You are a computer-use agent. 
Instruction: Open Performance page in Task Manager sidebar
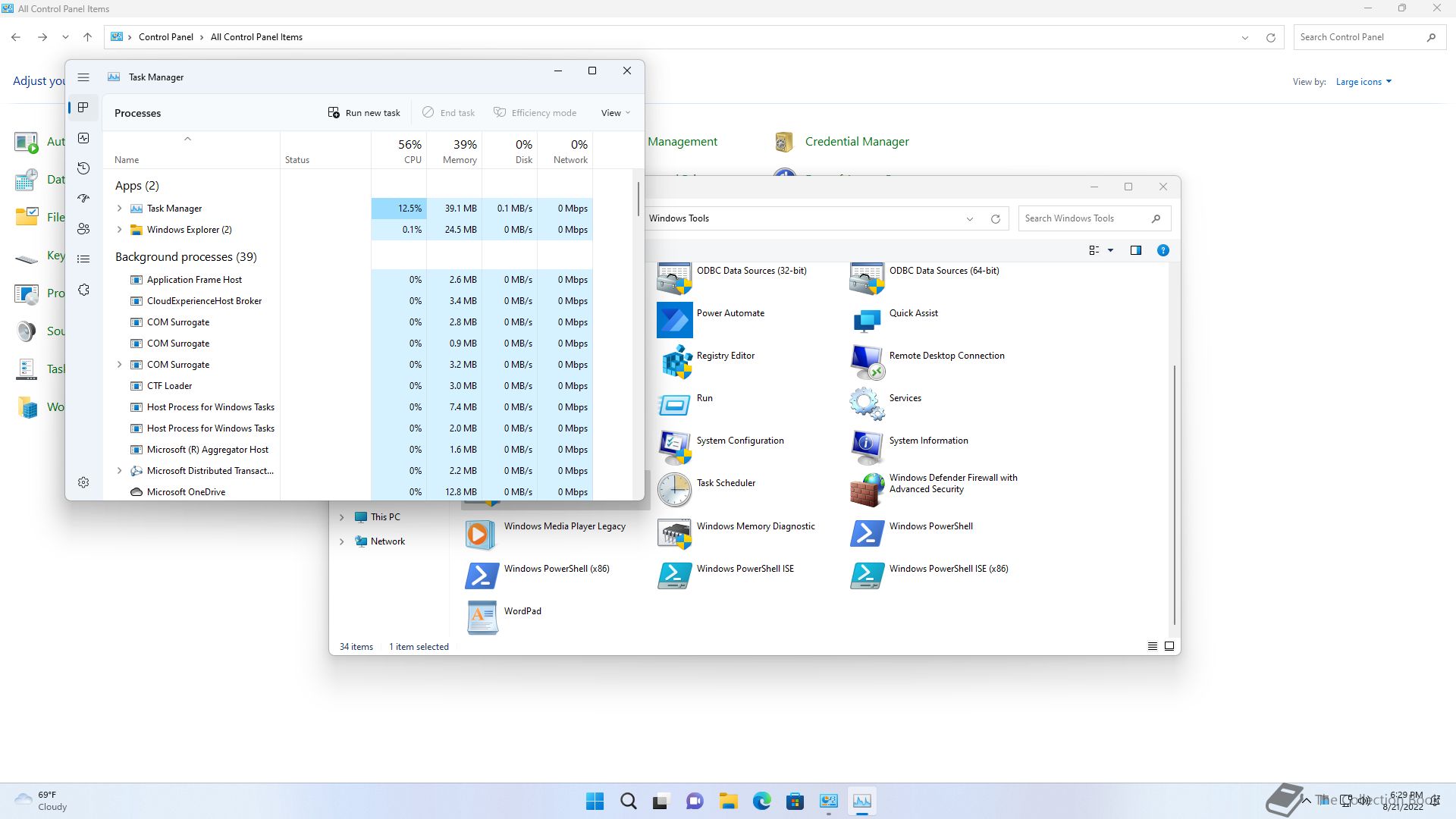point(83,138)
